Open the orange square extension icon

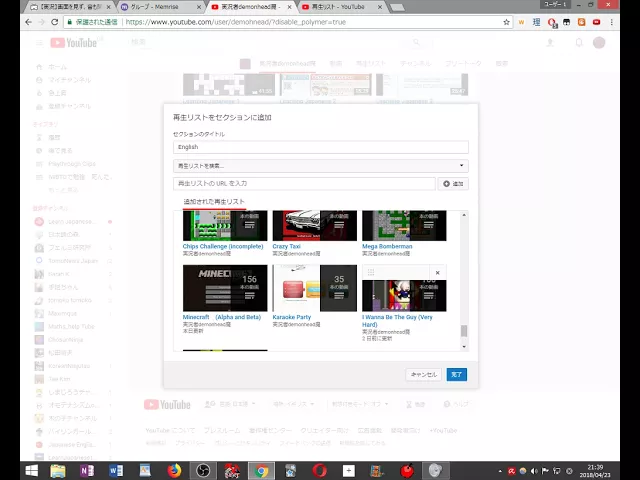pos(582,22)
